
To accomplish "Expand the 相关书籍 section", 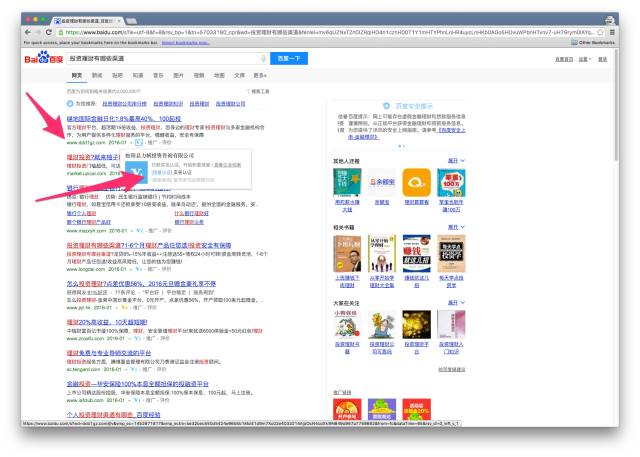I will click(456, 227).
